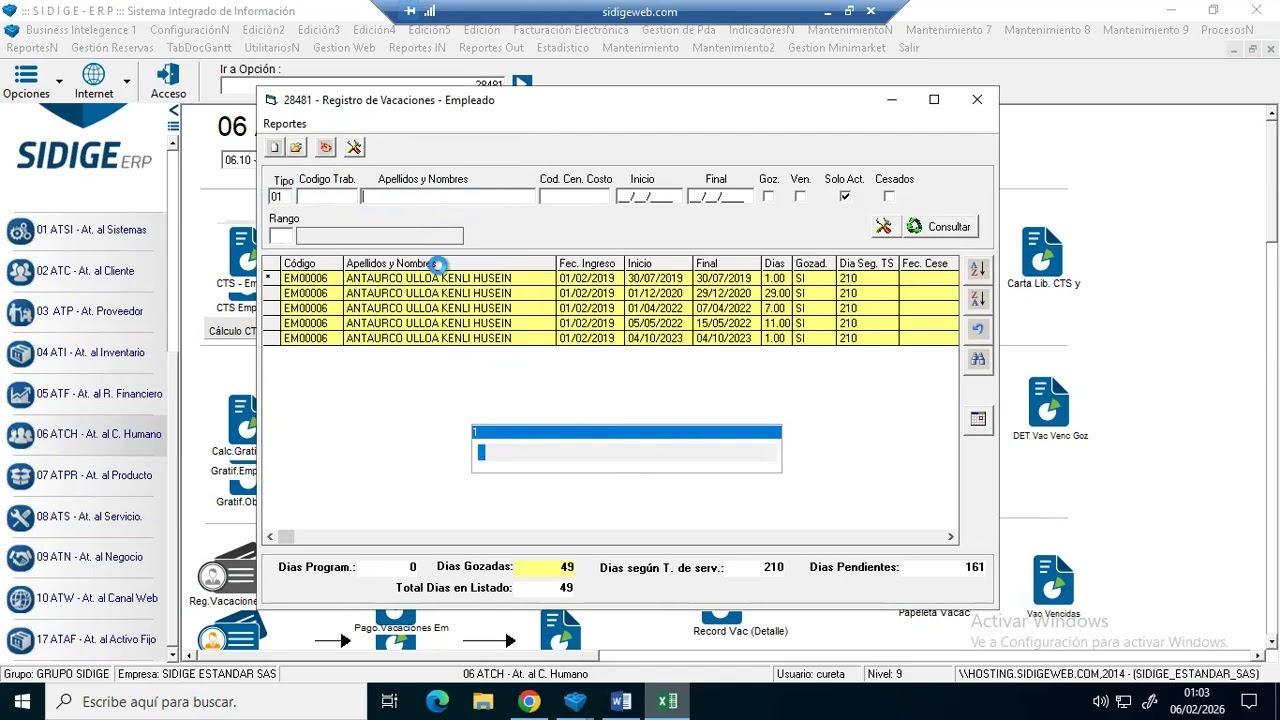This screenshot has width=1280, height=720.
Task: Open the Carta Lib. CTS report icon
Action: [1042, 252]
